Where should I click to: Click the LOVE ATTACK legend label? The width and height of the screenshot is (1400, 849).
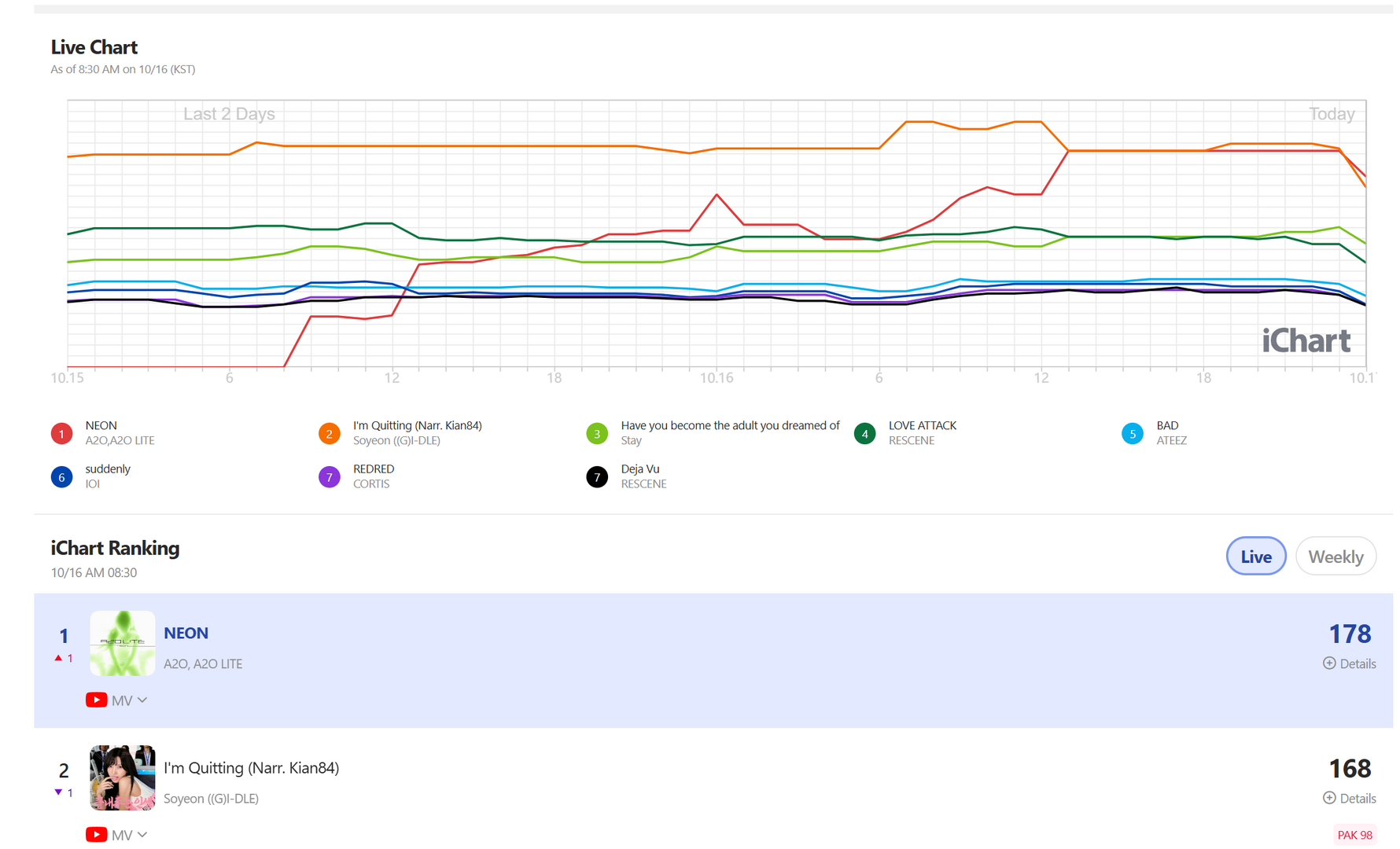pos(923,425)
